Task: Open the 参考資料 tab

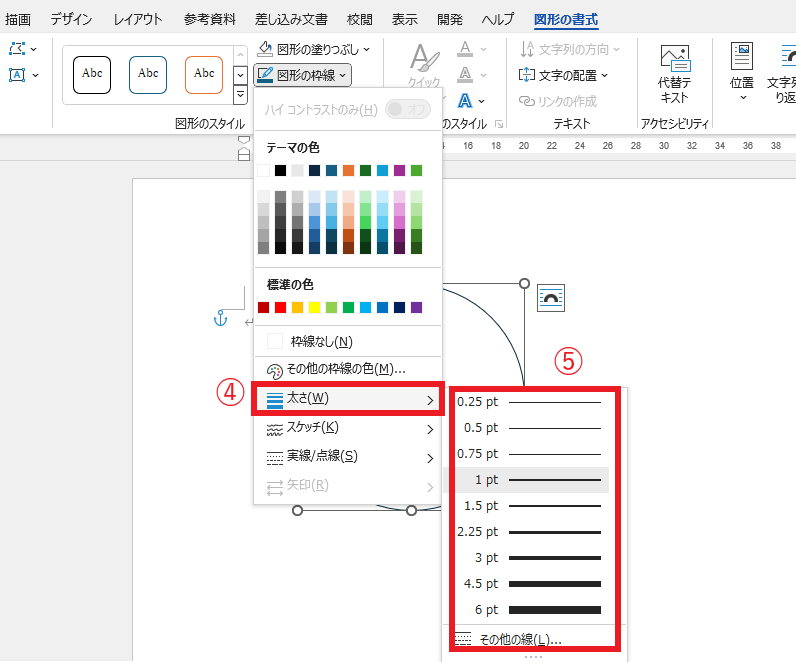Action: [x=210, y=19]
